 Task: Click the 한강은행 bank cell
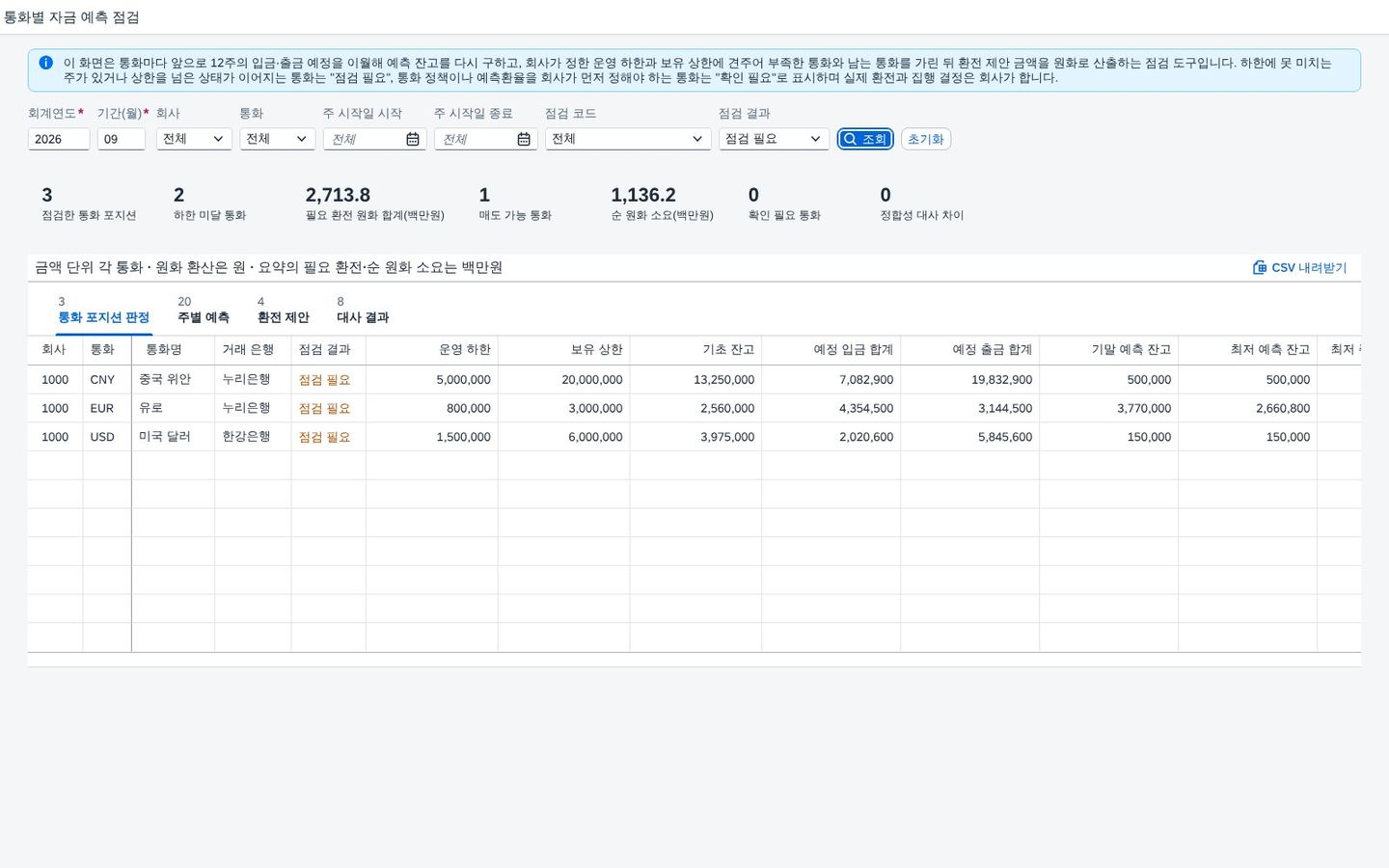253,437
